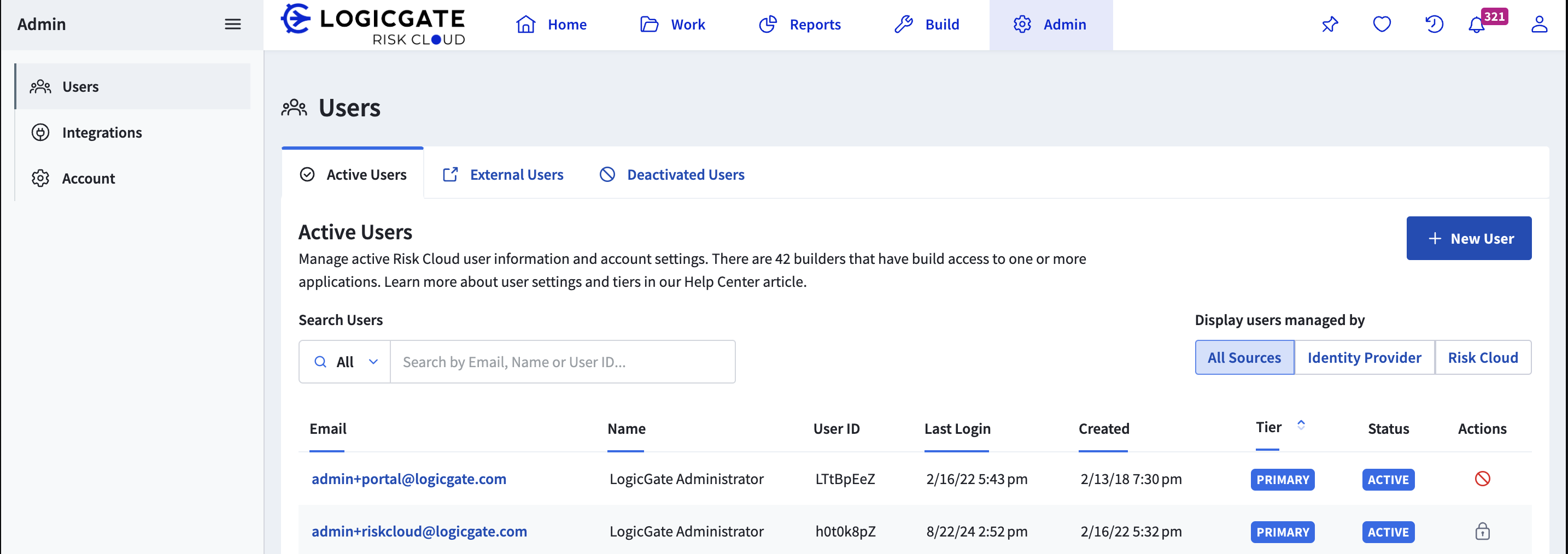Click created date 2/16/22 5:32 pm
This screenshot has height=554, width=1568.
[1131, 532]
